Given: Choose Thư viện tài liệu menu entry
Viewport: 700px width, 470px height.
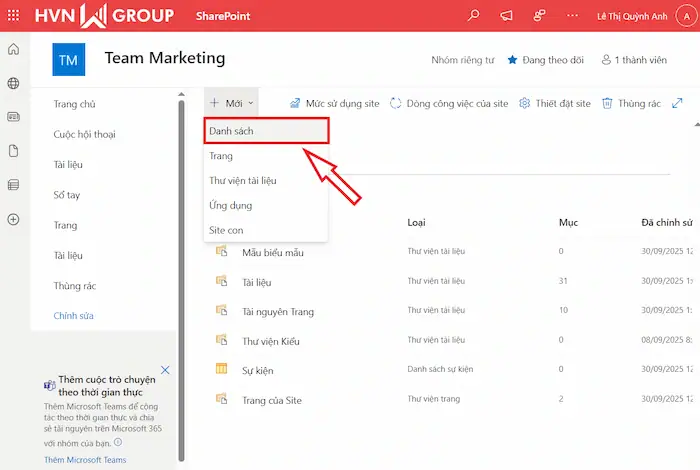Looking at the screenshot, I should coord(242,181).
